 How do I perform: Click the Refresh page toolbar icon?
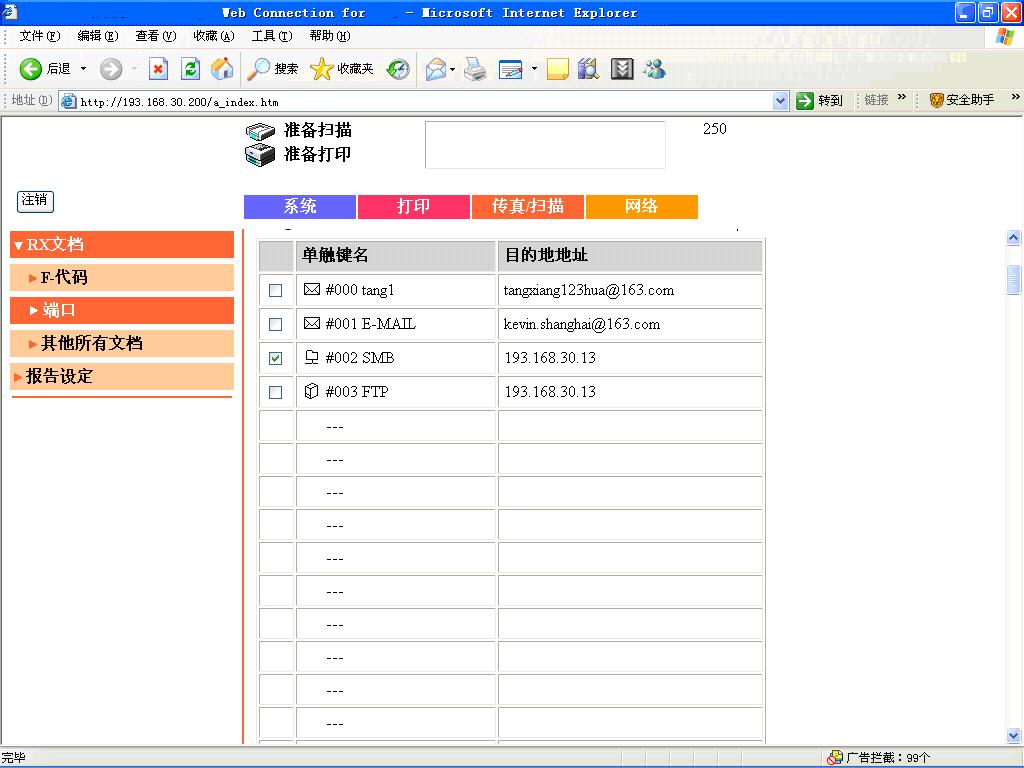pos(190,69)
